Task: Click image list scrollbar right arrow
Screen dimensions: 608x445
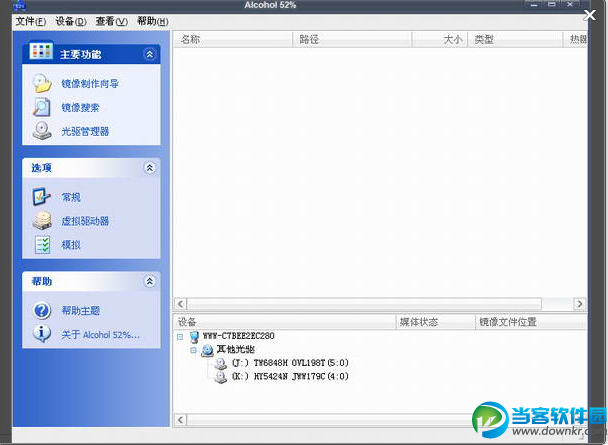Action: pyautogui.click(x=579, y=304)
